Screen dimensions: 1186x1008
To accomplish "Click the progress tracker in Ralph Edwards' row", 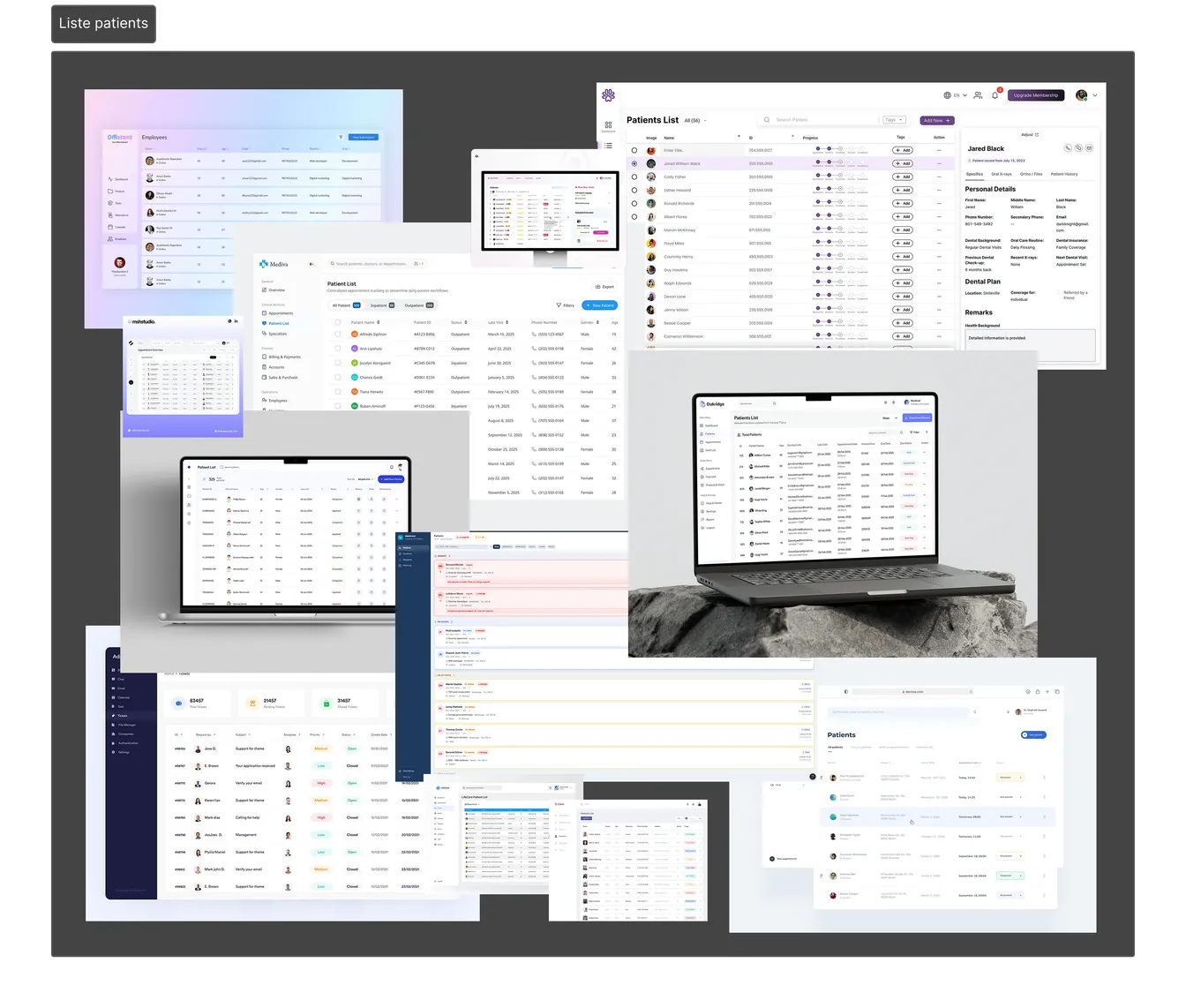I will click(x=840, y=283).
